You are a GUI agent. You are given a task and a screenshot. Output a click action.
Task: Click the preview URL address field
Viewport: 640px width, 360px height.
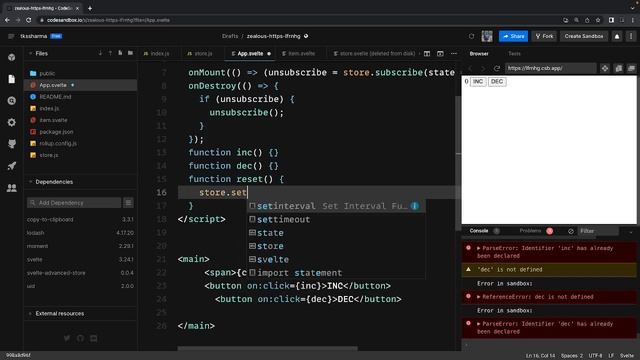click(551, 68)
